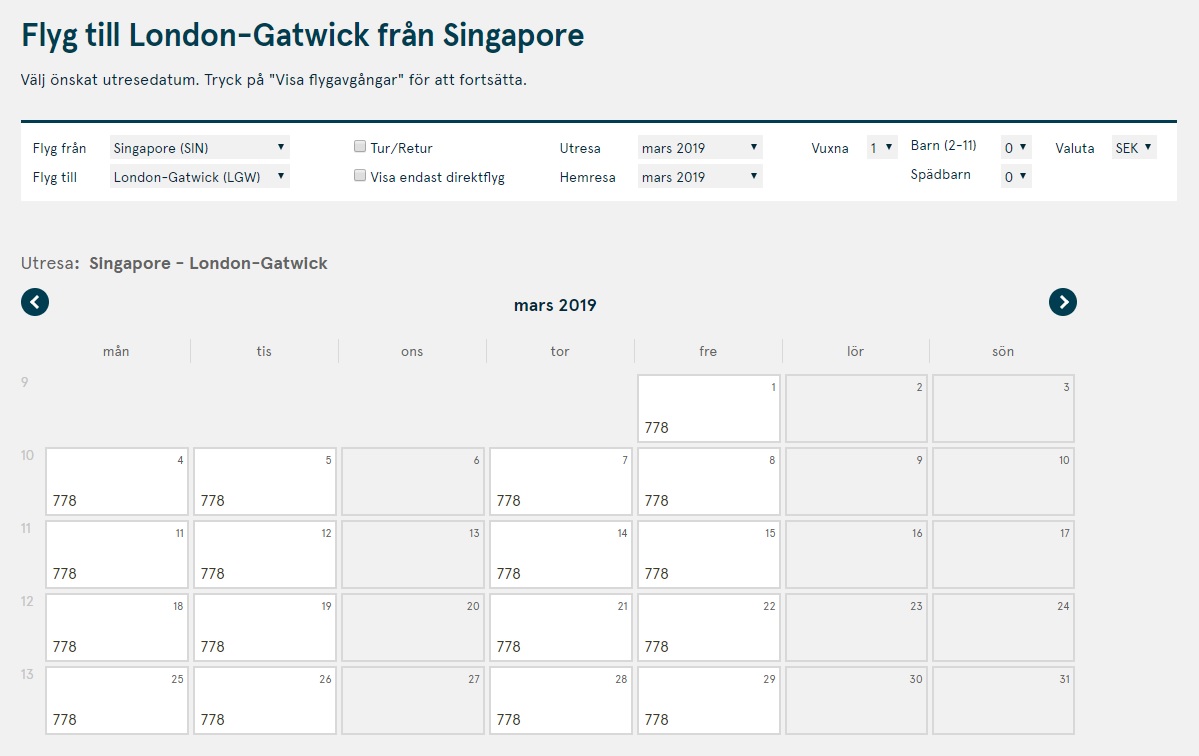This screenshot has width=1199, height=756.
Task: Click March 28 date cell
Action: click(x=561, y=700)
